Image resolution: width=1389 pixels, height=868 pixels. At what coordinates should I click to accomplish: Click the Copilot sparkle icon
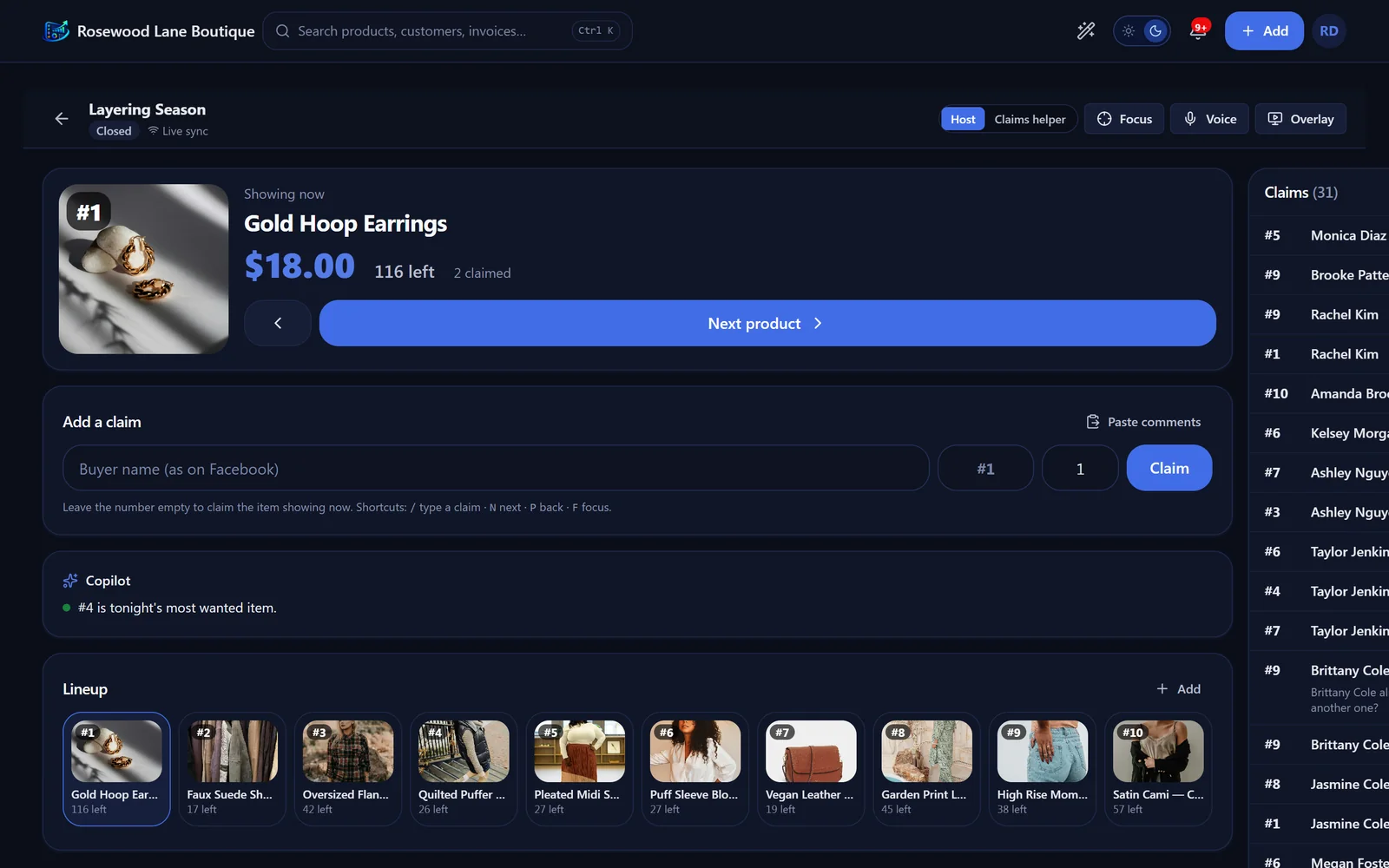70,581
